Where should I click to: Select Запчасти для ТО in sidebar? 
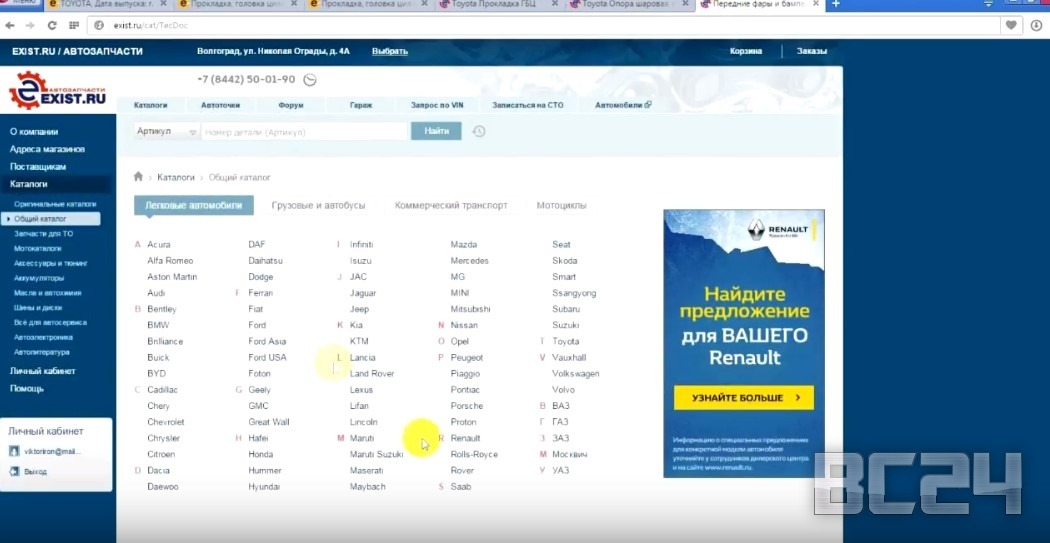click(x=43, y=233)
